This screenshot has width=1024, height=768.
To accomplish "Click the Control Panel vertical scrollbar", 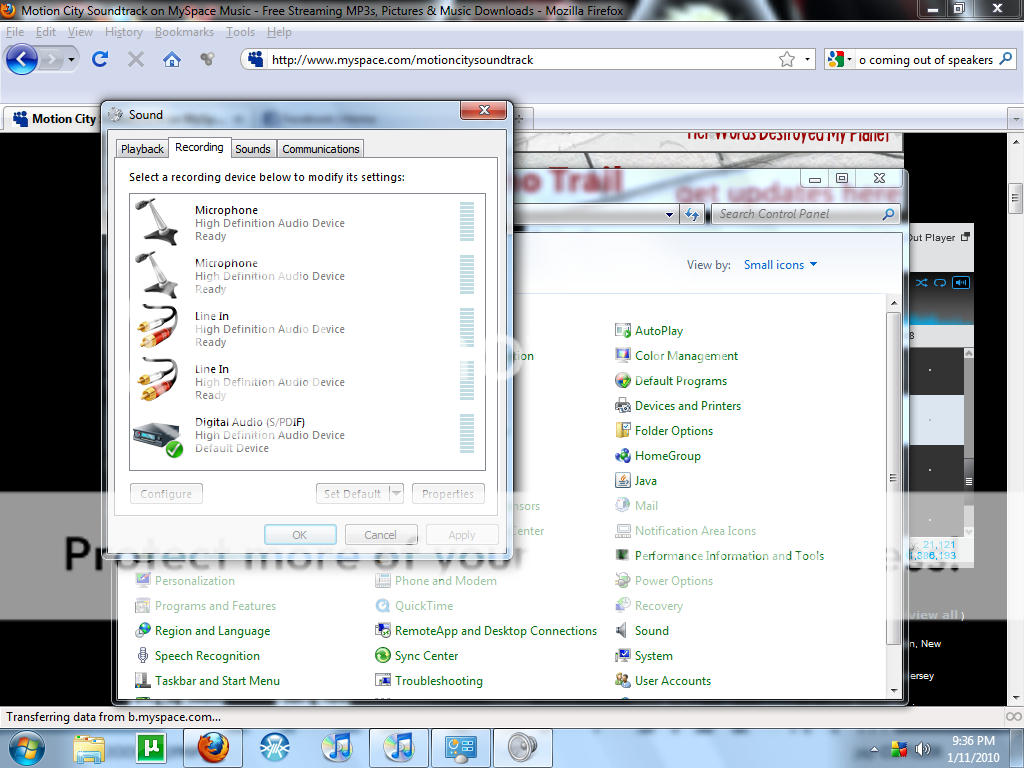I will click(x=894, y=500).
